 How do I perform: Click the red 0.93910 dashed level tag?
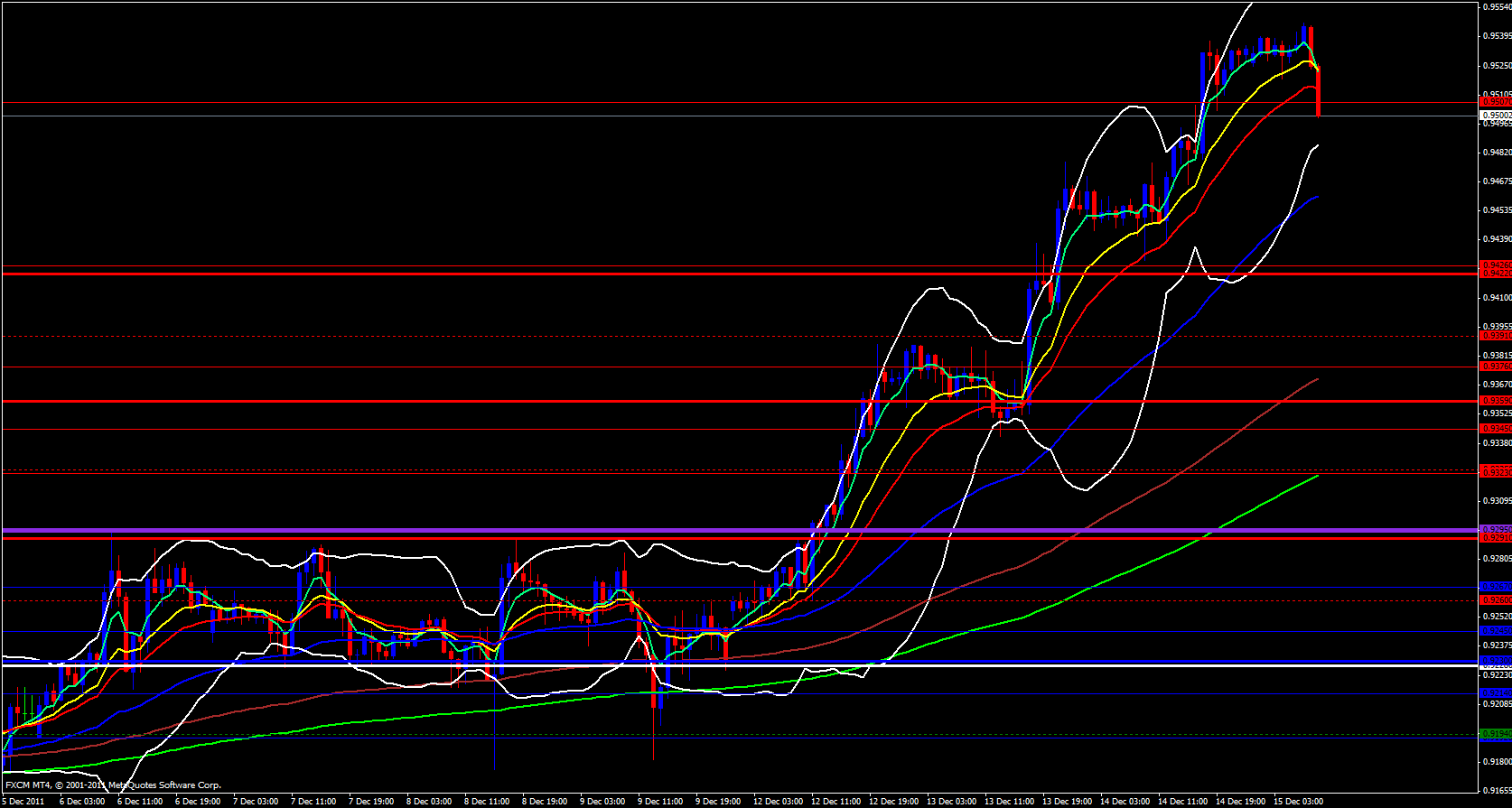coord(1495,336)
